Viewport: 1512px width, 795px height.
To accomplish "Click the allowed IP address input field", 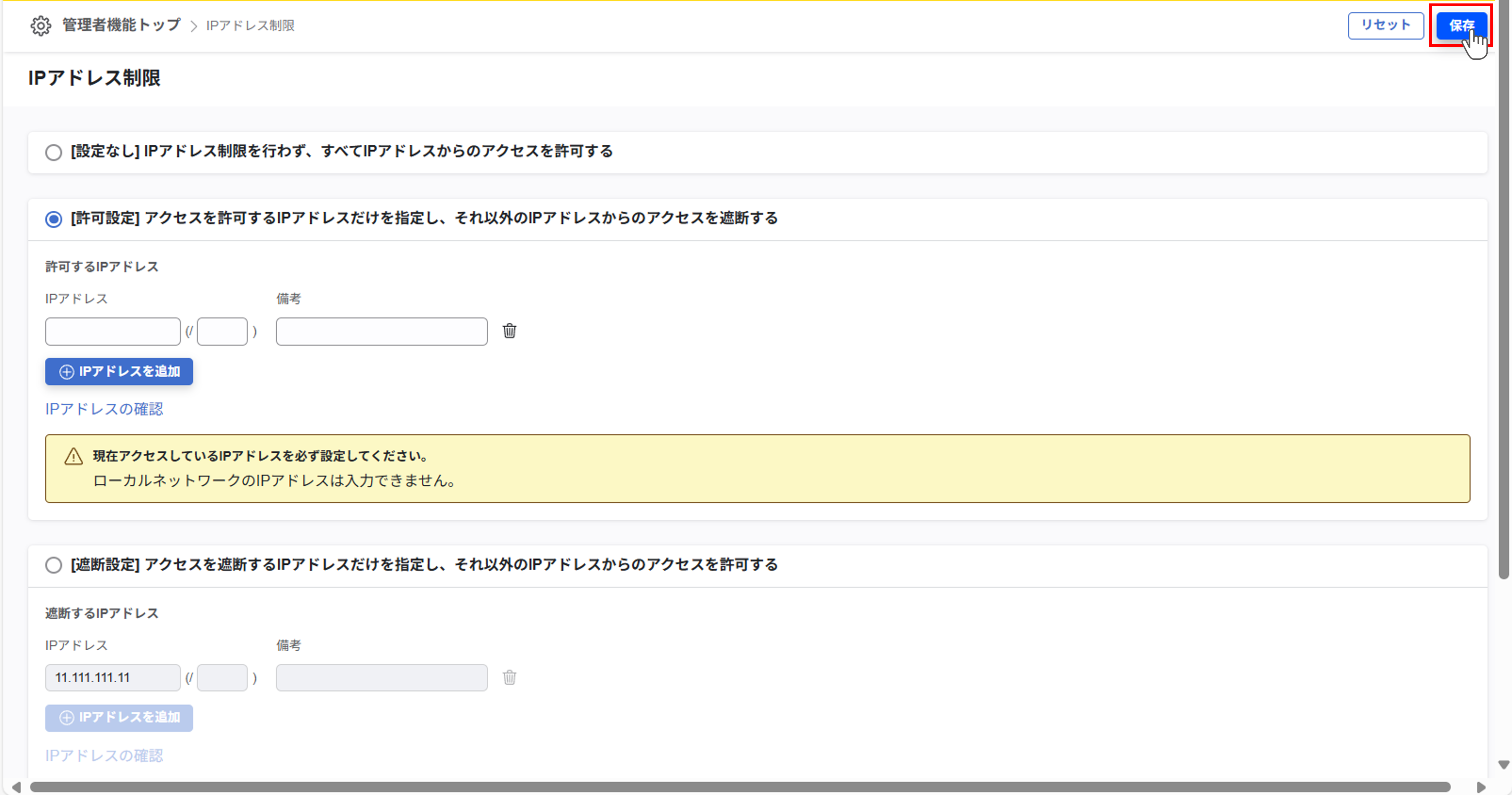I will coord(113,332).
